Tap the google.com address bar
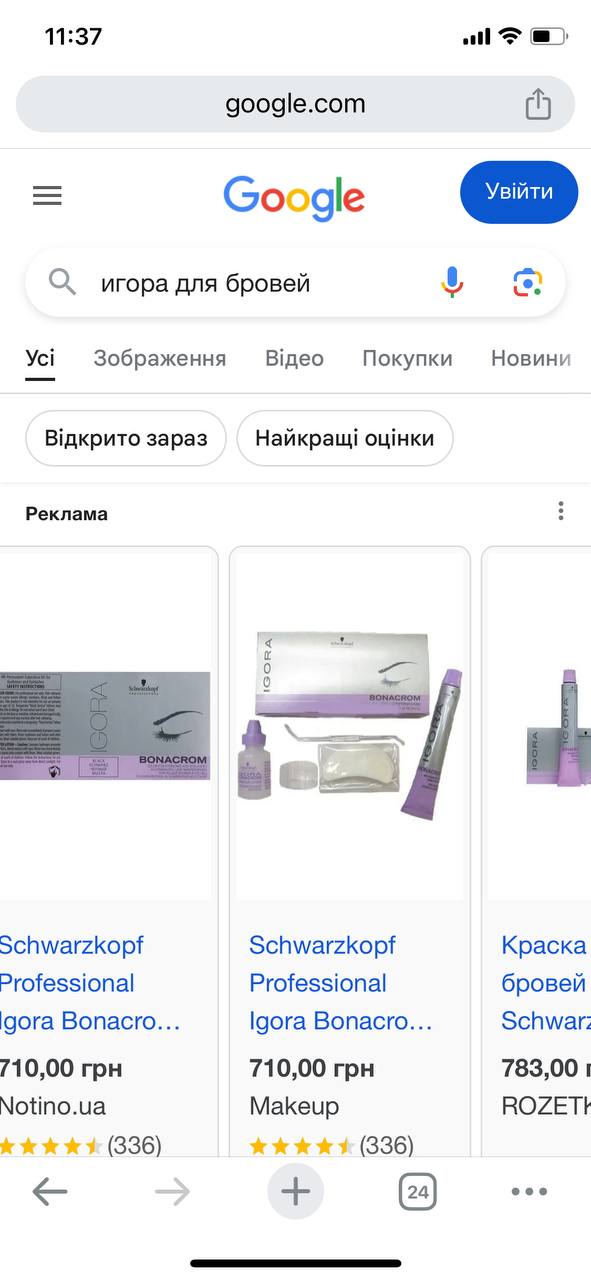This screenshot has height=1280, width=591. (295, 104)
